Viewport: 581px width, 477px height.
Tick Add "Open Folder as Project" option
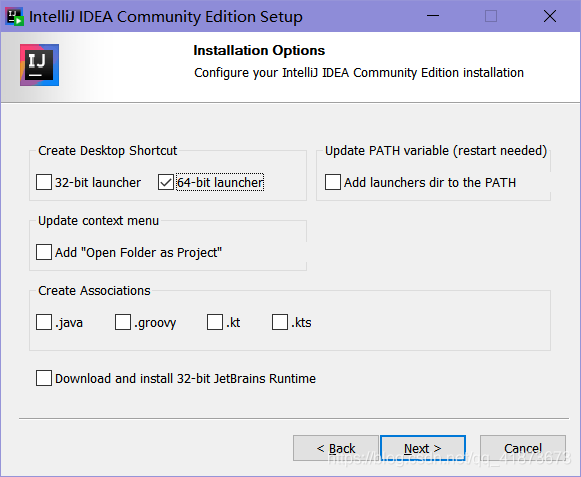44,252
